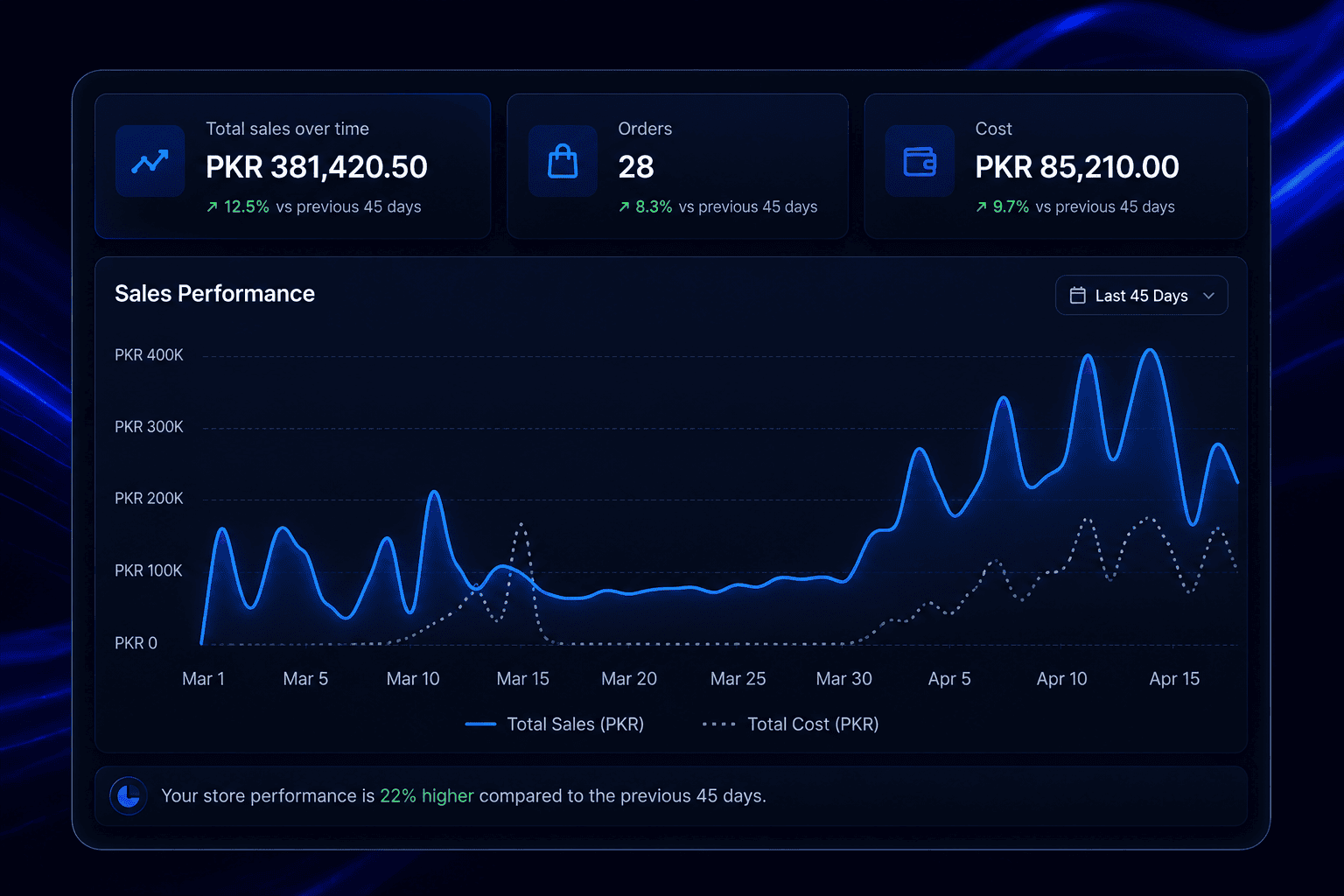Click the green up arrow next to 9.7%

(981, 207)
